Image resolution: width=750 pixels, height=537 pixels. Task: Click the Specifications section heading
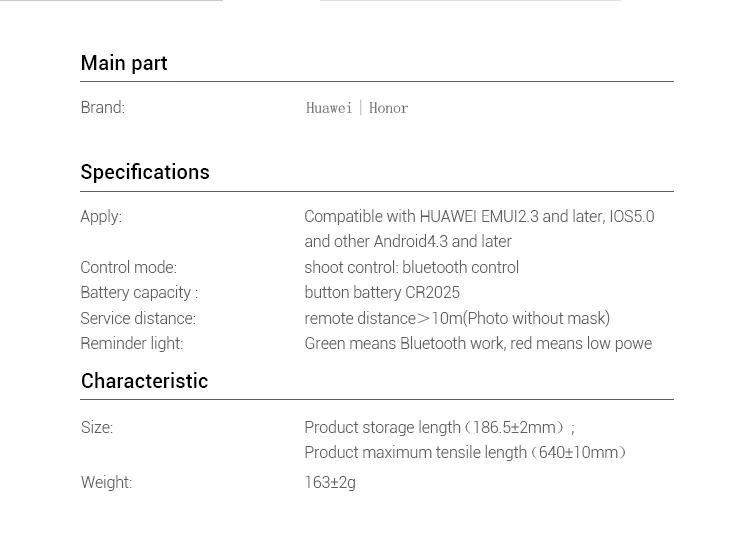(145, 172)
